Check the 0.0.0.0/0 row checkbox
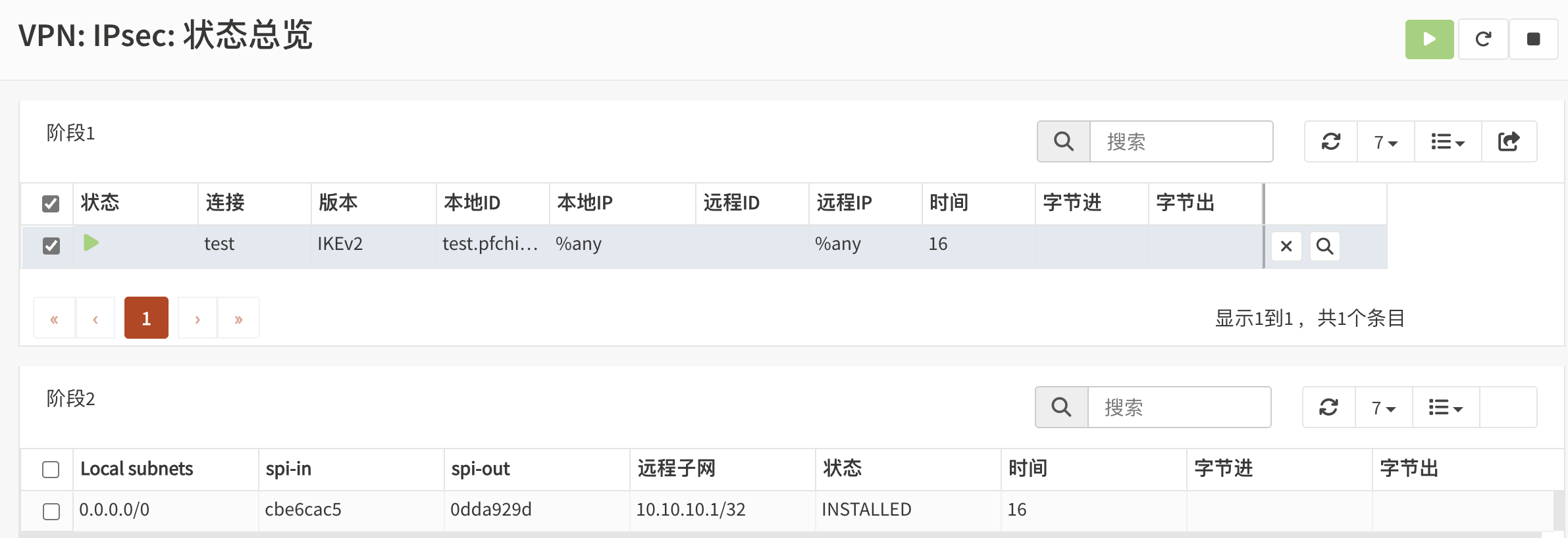Screen dimensions: 1568x538 [x=51, y=511]
